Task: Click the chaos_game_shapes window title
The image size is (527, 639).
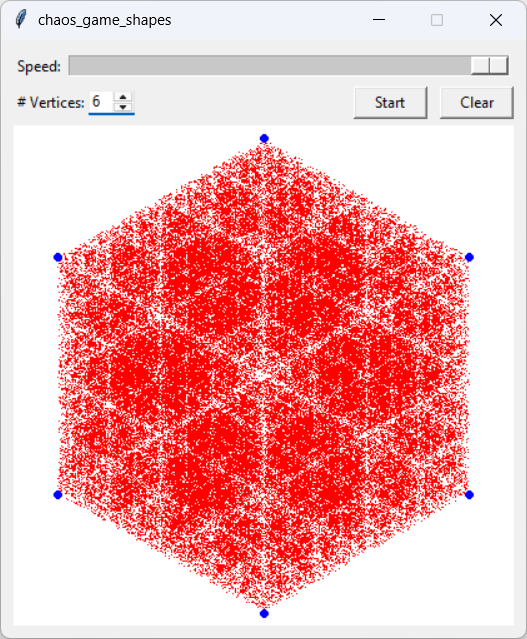Action: point(104,20)
